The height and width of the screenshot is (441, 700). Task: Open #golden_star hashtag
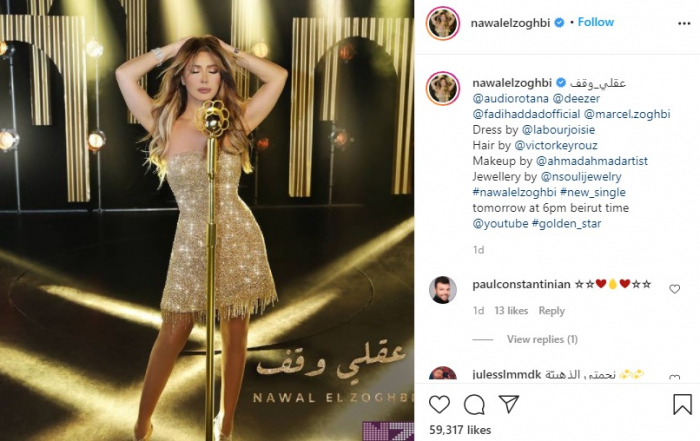[567, 224]
